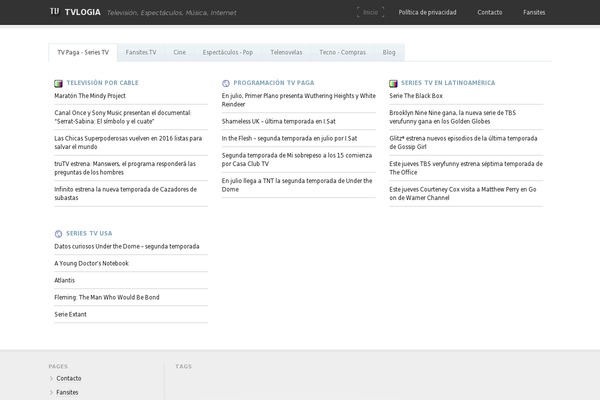Go to Contacto in the top menu
The height and width of the screenshot is (400, 600).
[x=490, y=12]
